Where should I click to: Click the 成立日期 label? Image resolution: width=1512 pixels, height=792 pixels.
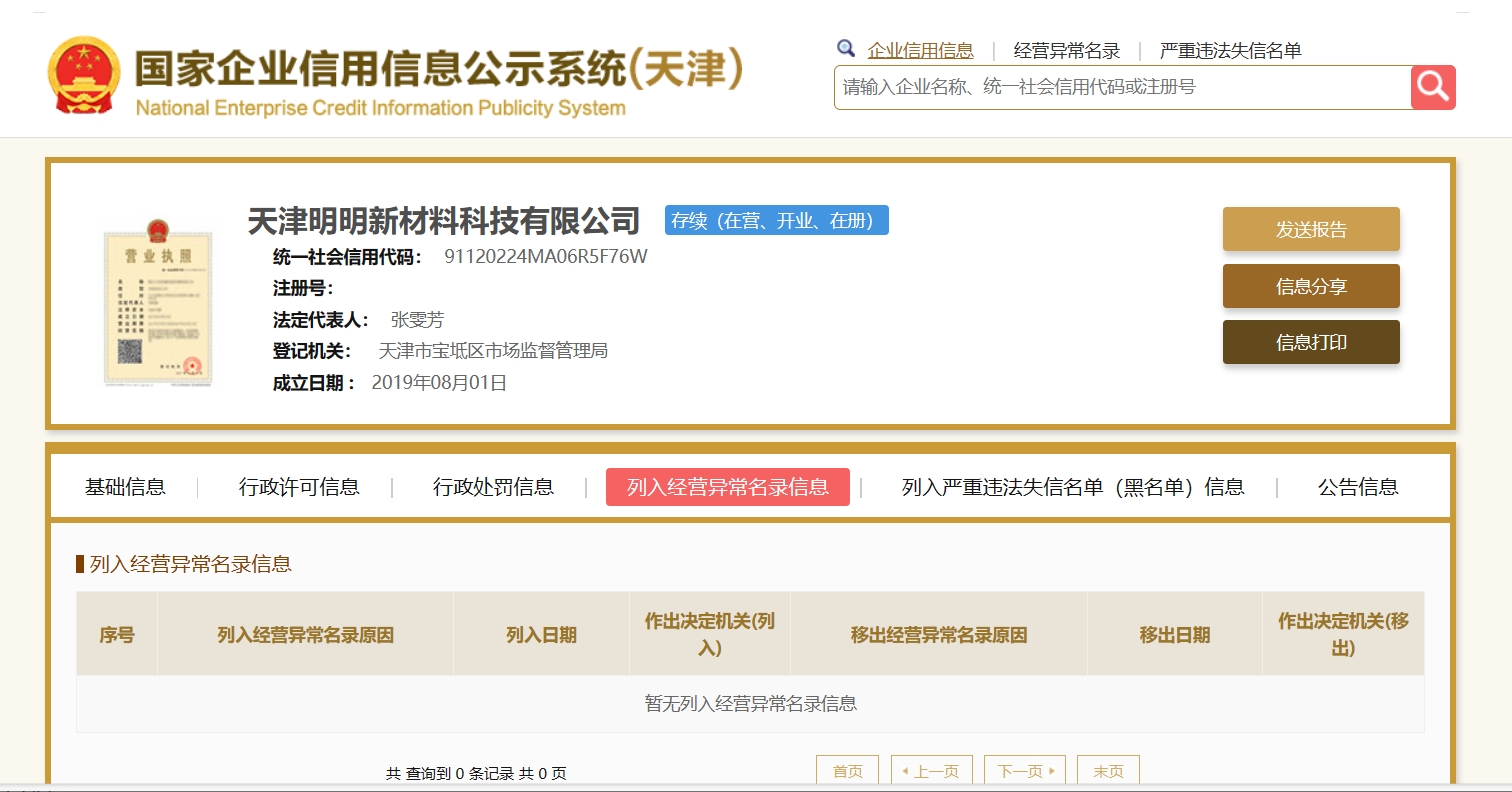[x=314, y=382]
